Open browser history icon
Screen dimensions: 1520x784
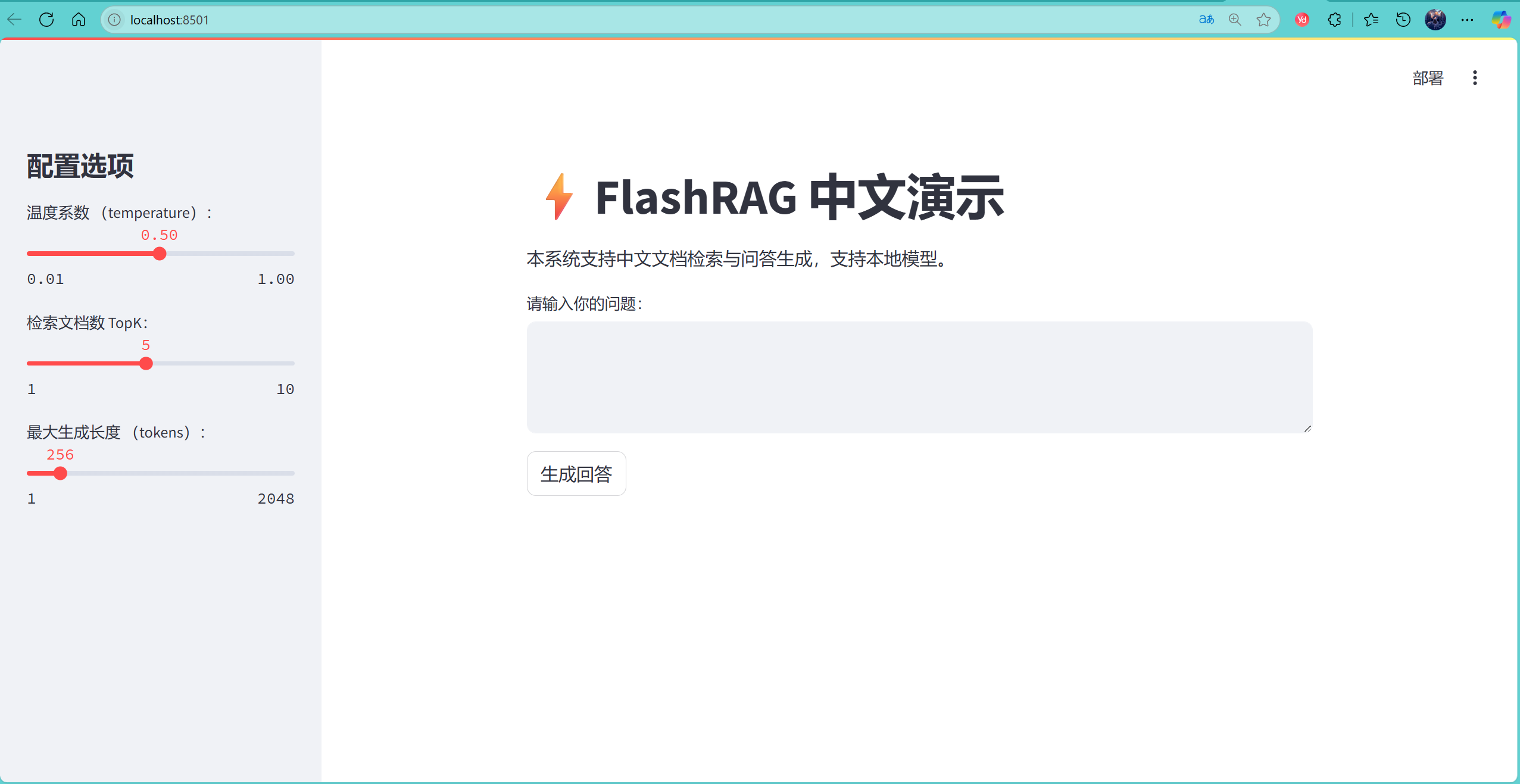coord(1403,20)
